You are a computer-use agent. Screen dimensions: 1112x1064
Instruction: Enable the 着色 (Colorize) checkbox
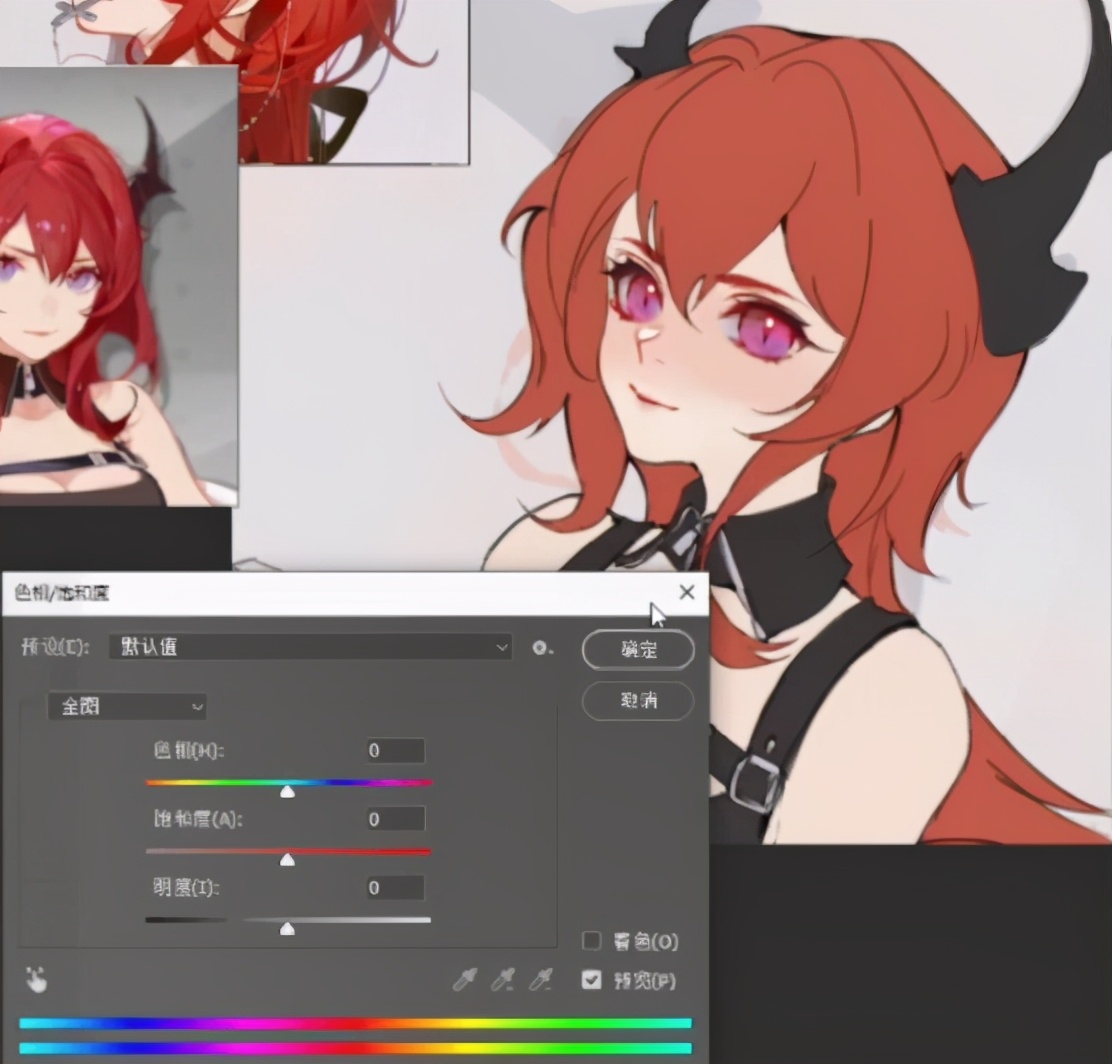592,941
